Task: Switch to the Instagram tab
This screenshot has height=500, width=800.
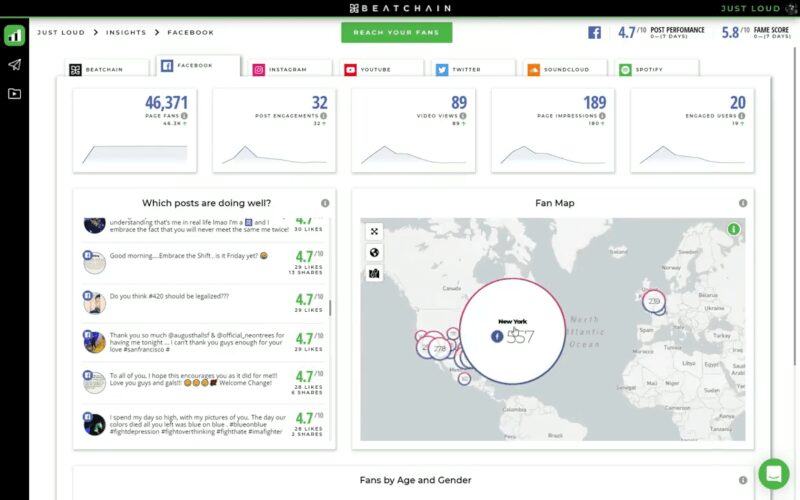Action: coord(290,69)
